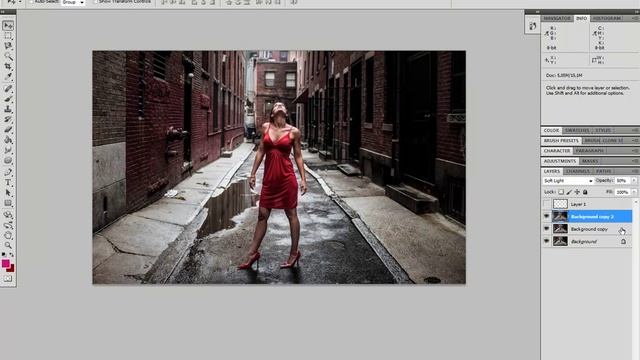Image resolution: width=640 pixels, height=360 pixels.
Task: Open the Layers panel options menu
Action: coord(635,171)
